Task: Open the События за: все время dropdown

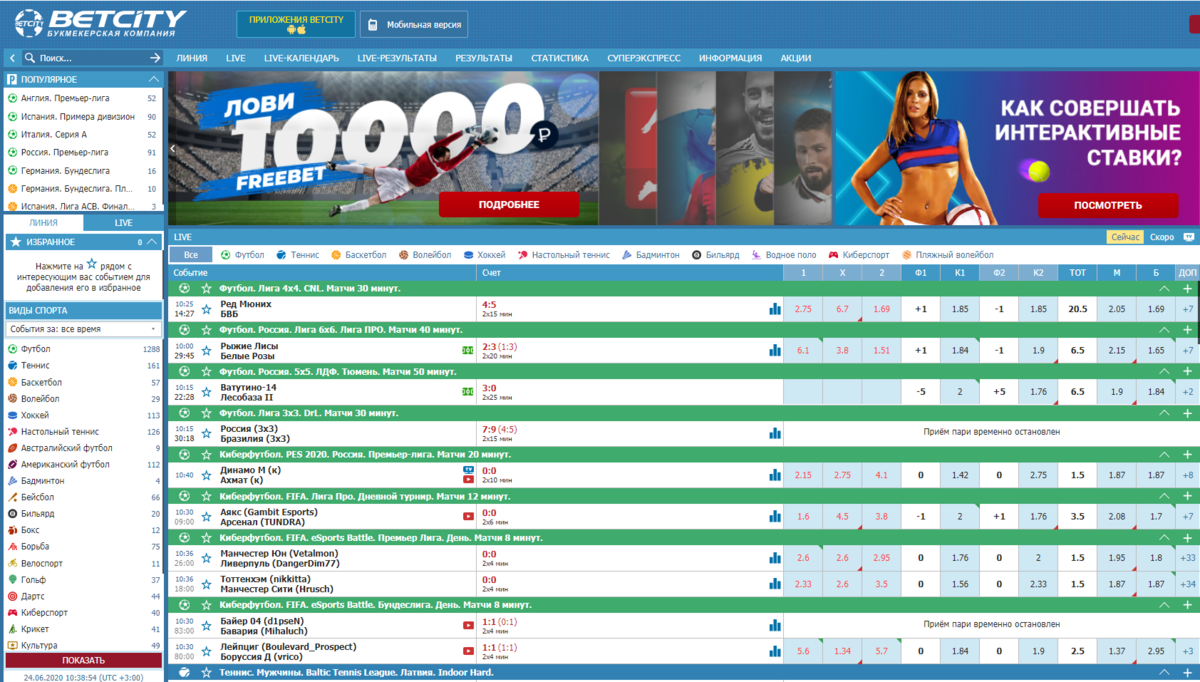Action: point(83,329)
